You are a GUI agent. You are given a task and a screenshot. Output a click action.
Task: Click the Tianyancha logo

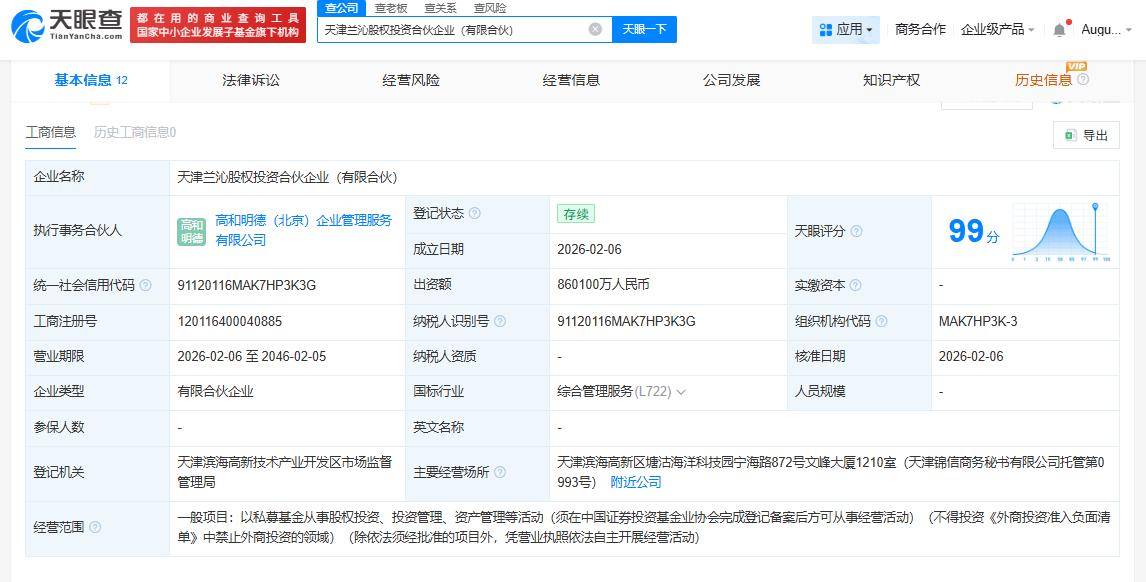click(x=67, y=26)
